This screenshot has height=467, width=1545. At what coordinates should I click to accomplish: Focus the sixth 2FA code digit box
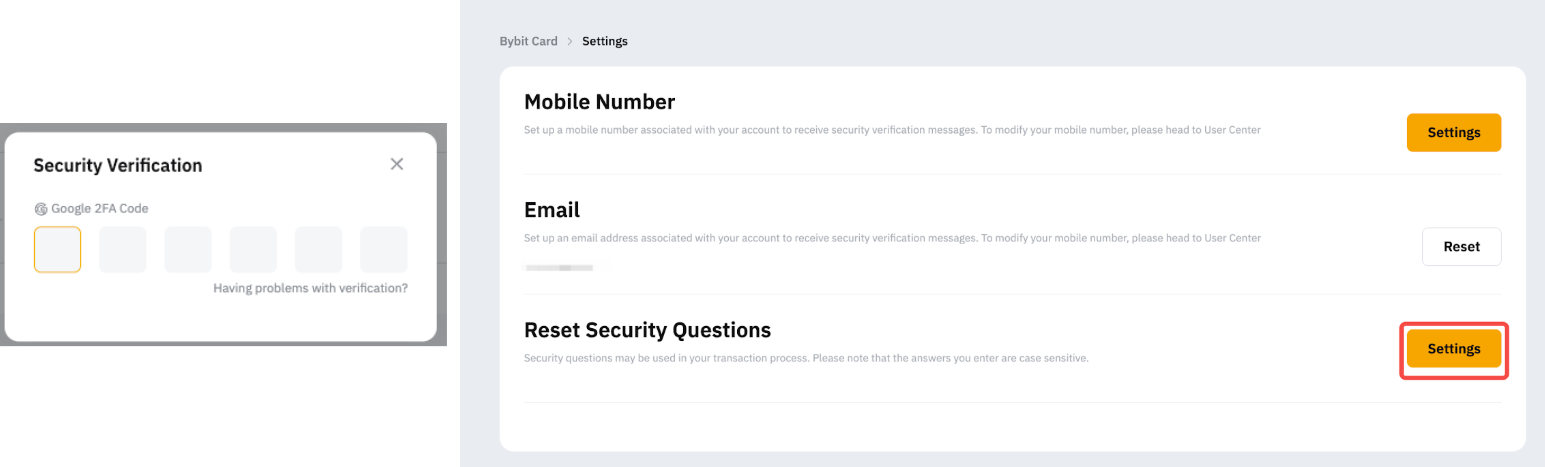click(383, 249)
